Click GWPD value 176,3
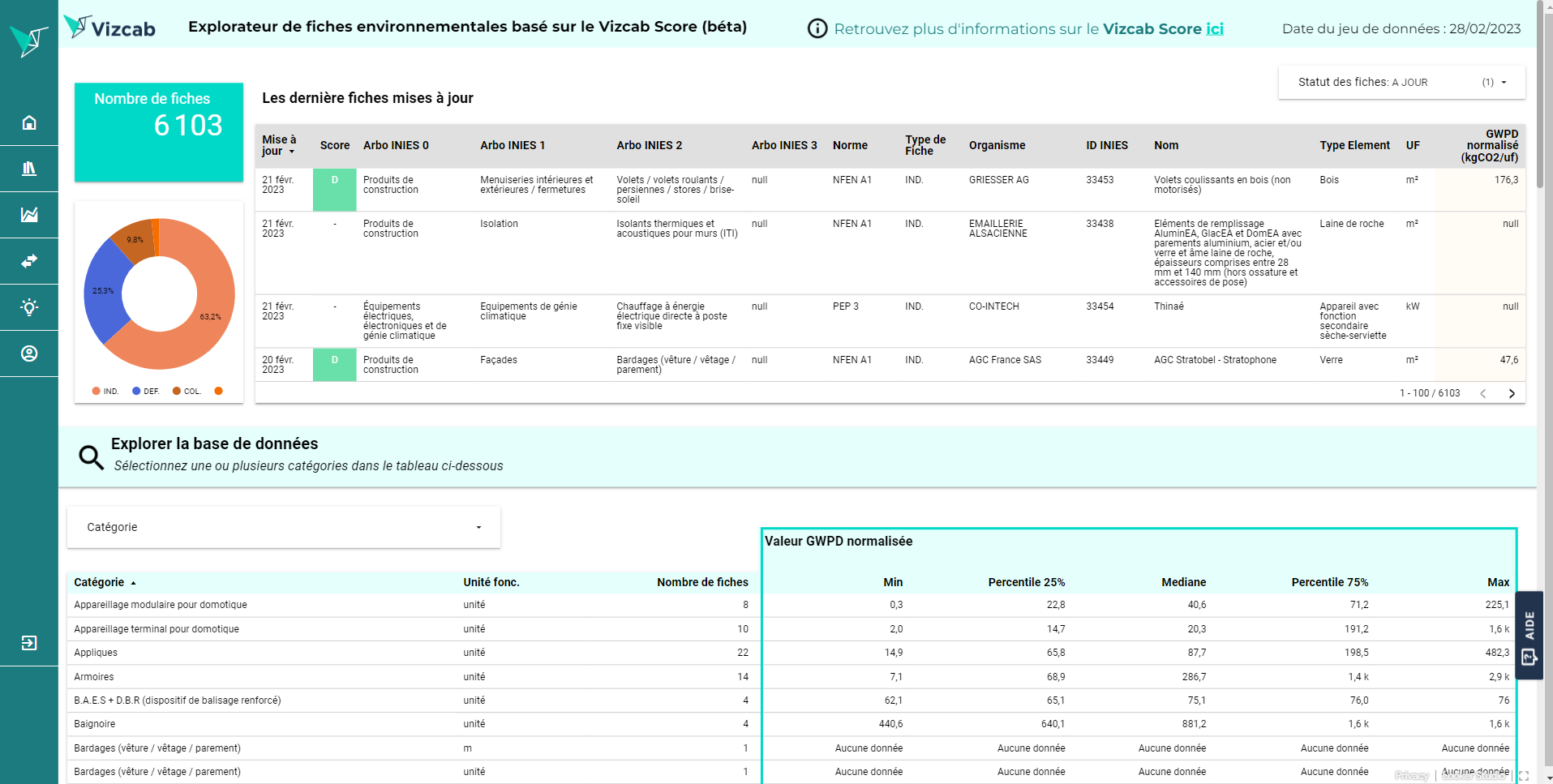The width and height of the screenshot is (1553, 784). coord(1506,180)
